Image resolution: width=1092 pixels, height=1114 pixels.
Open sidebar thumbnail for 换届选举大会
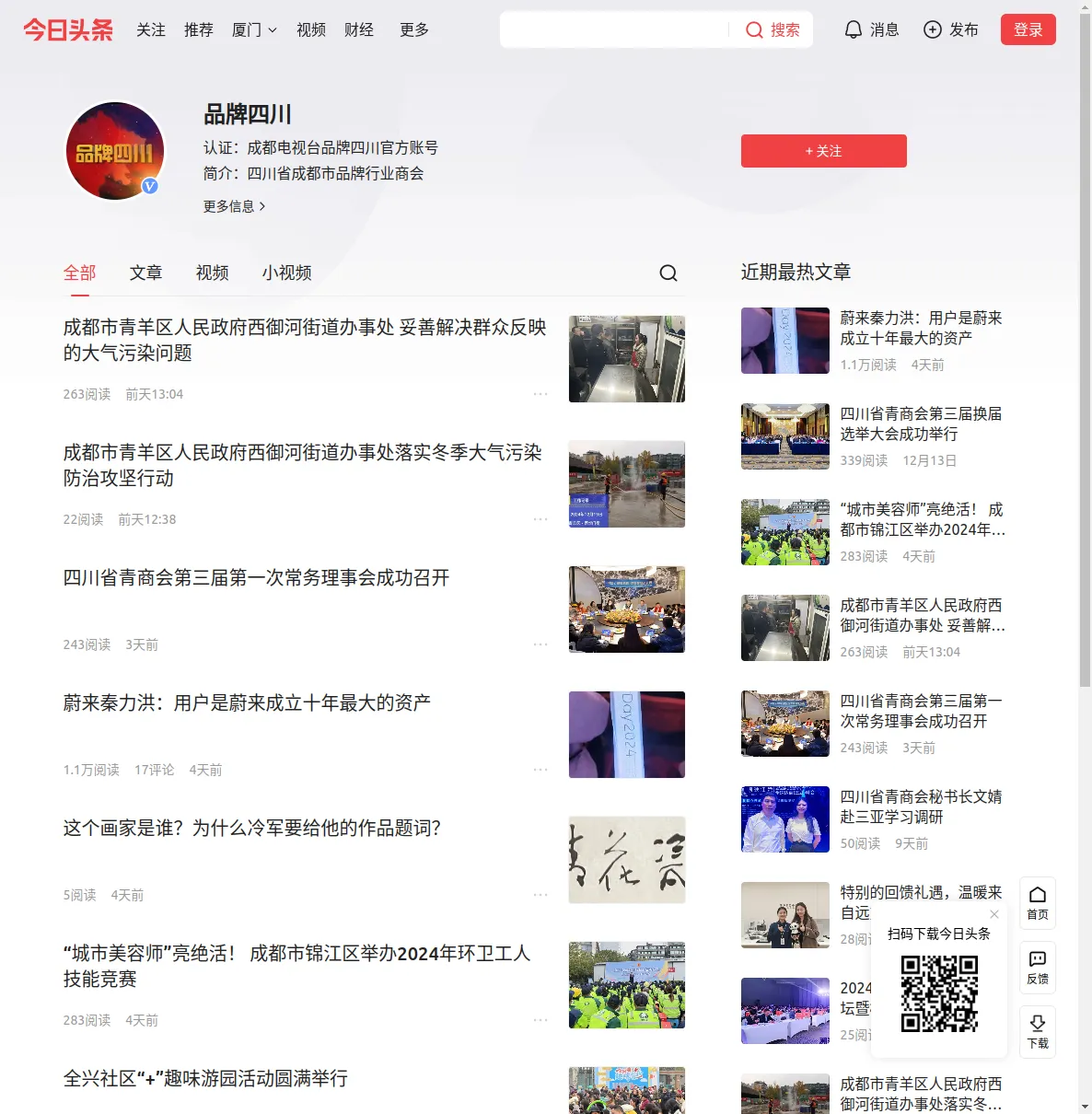tap(785, 436)
